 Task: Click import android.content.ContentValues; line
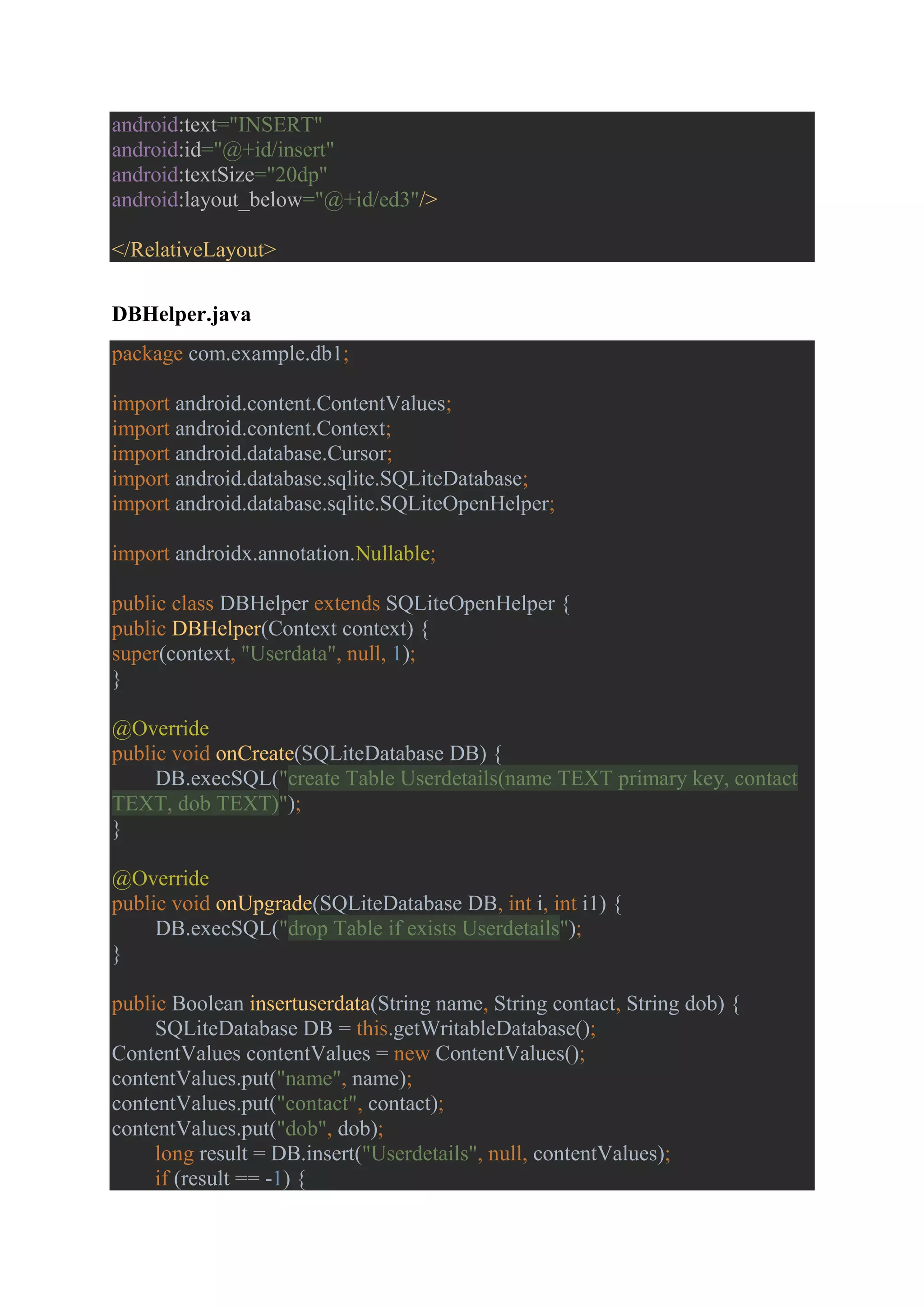(x=281, y=403)
